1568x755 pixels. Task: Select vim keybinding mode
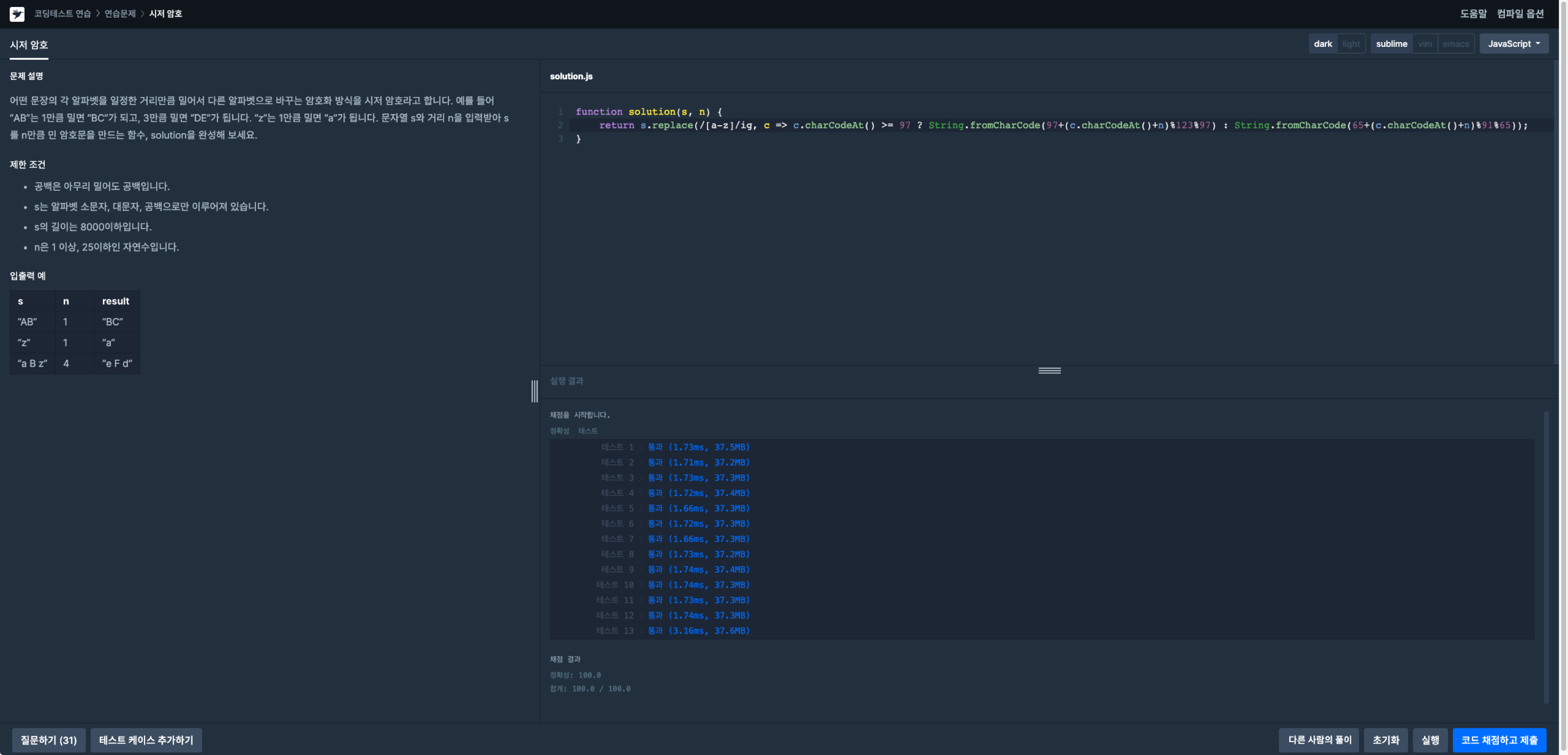[1425, 44]
